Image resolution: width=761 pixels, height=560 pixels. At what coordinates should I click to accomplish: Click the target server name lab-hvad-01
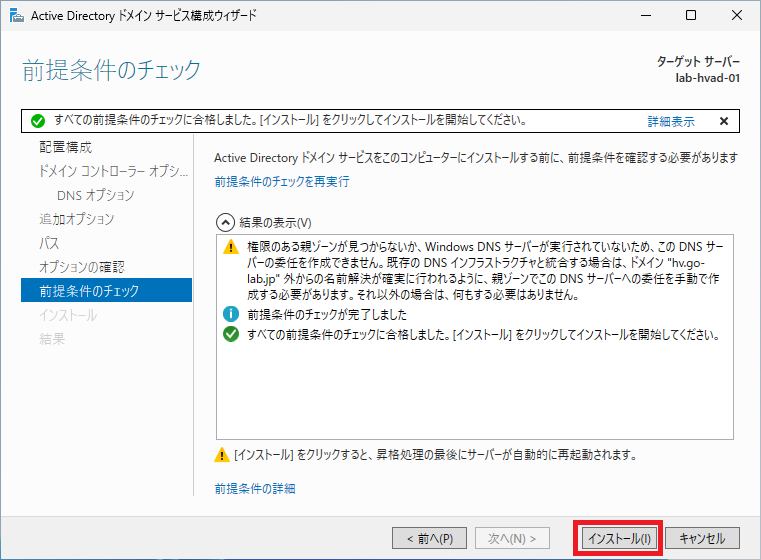708,78
